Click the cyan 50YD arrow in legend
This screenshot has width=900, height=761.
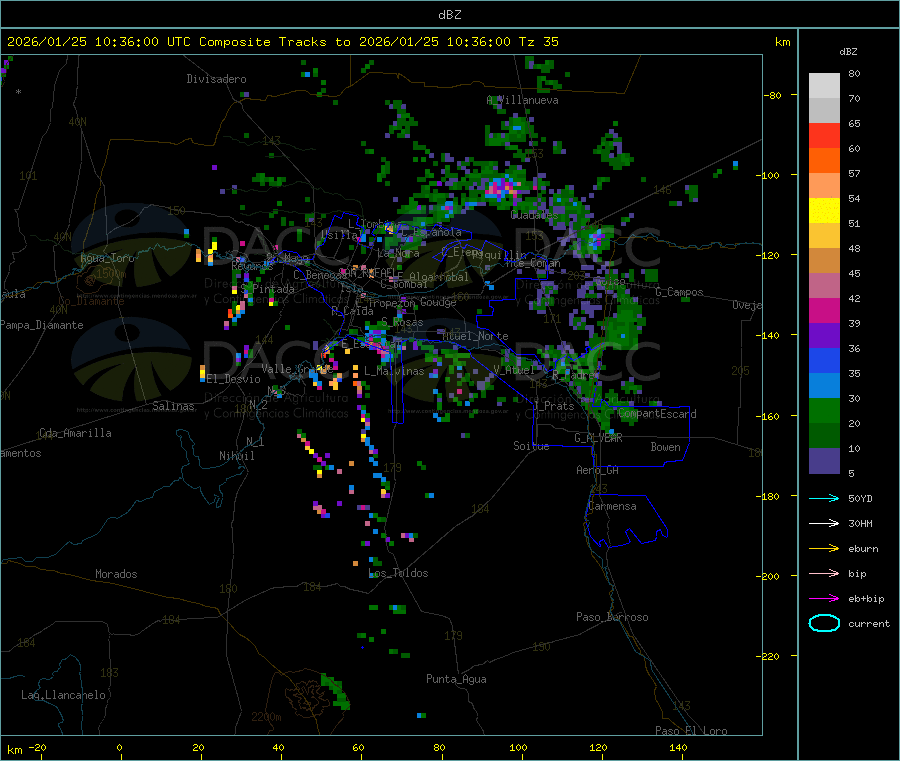(x=824, y=498)
